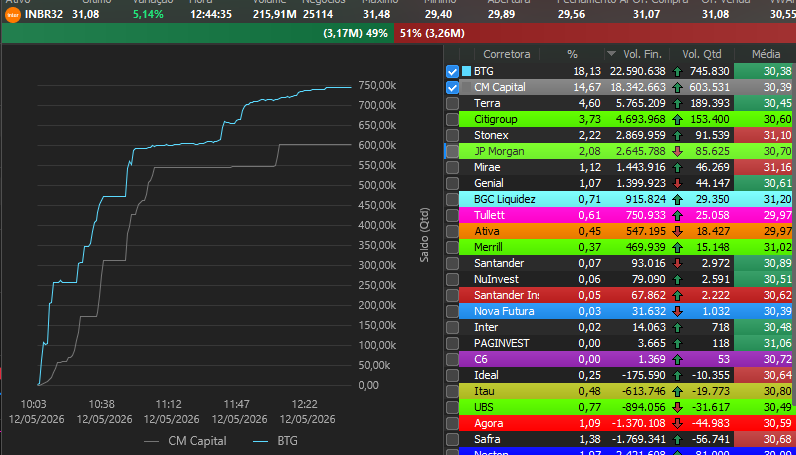Image resolution: width=796 pixels, height=455 pixels.
Task: Click the 22.590.638 cell in BTG row
Action: click(x=638, y=72)
